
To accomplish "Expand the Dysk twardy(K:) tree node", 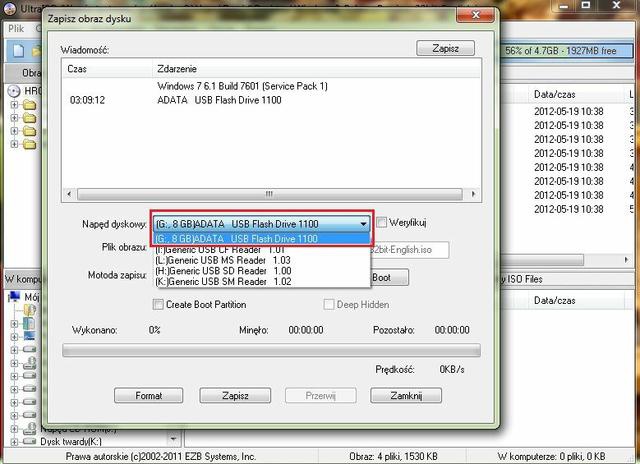I will pos(14,442).
